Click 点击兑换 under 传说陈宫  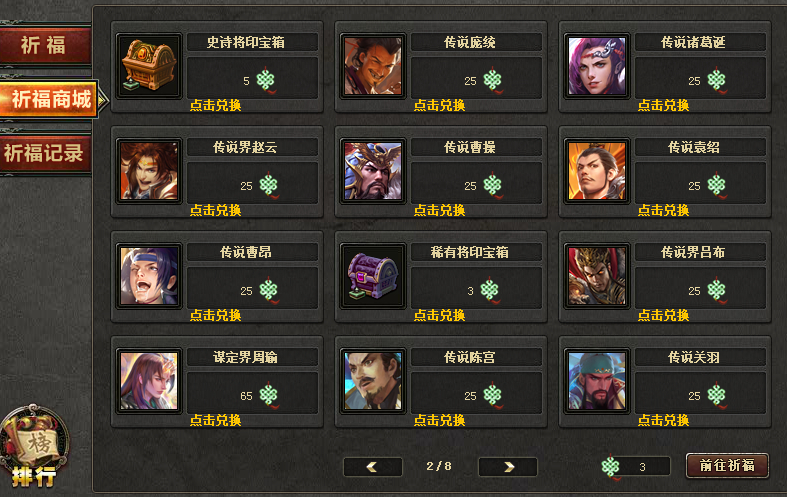click(439, 420)
